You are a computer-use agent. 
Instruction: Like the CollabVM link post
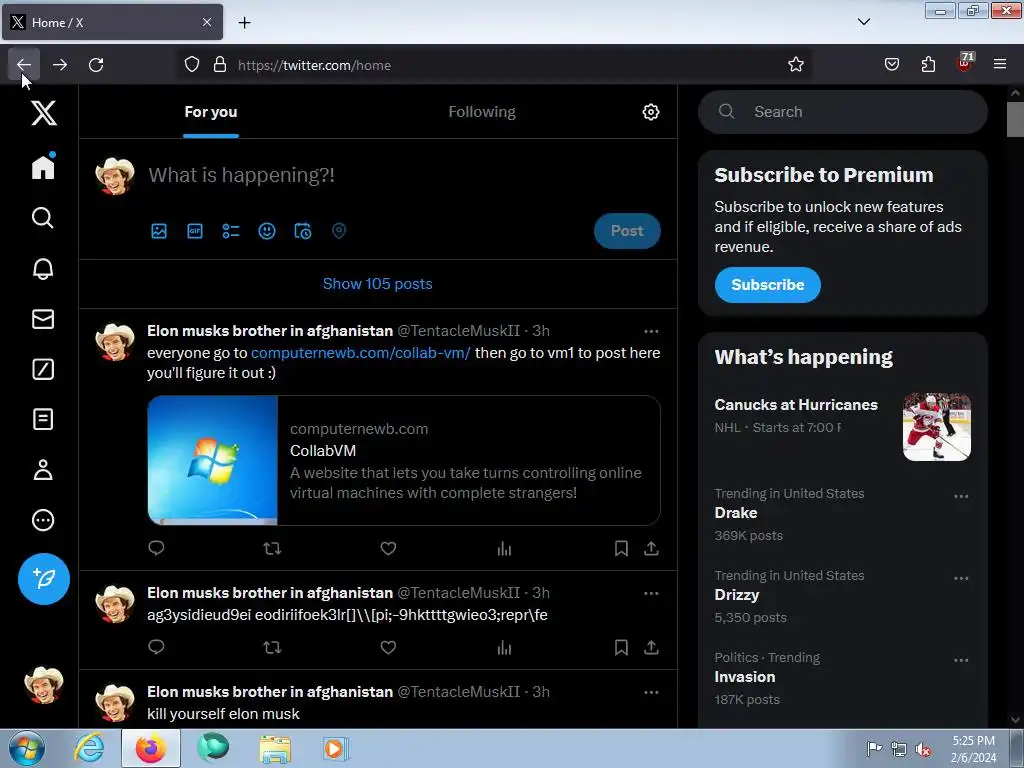point(388,549)
